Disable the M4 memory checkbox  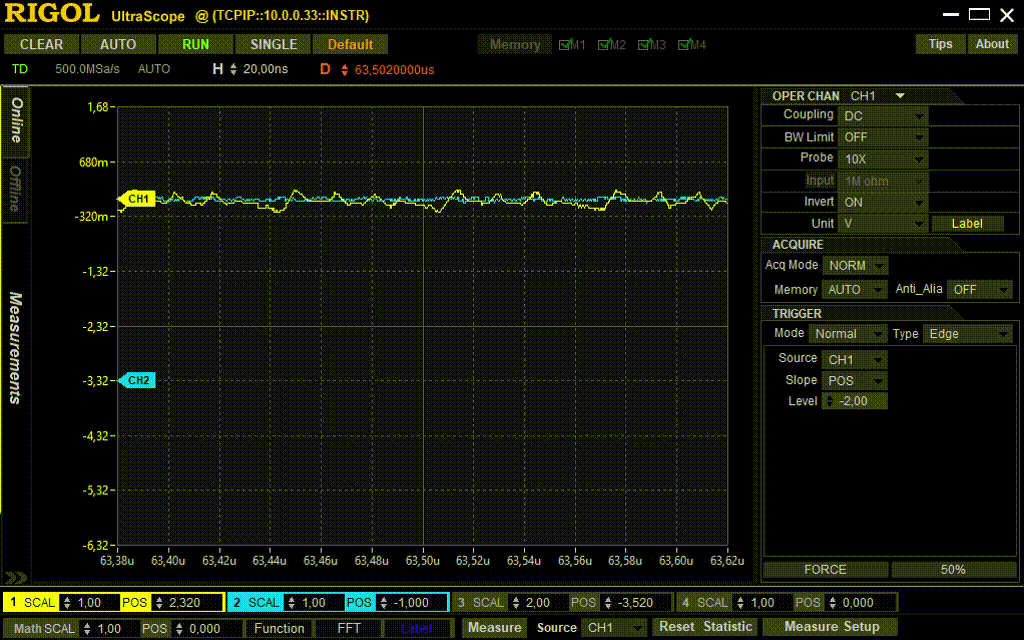[684, 44]
